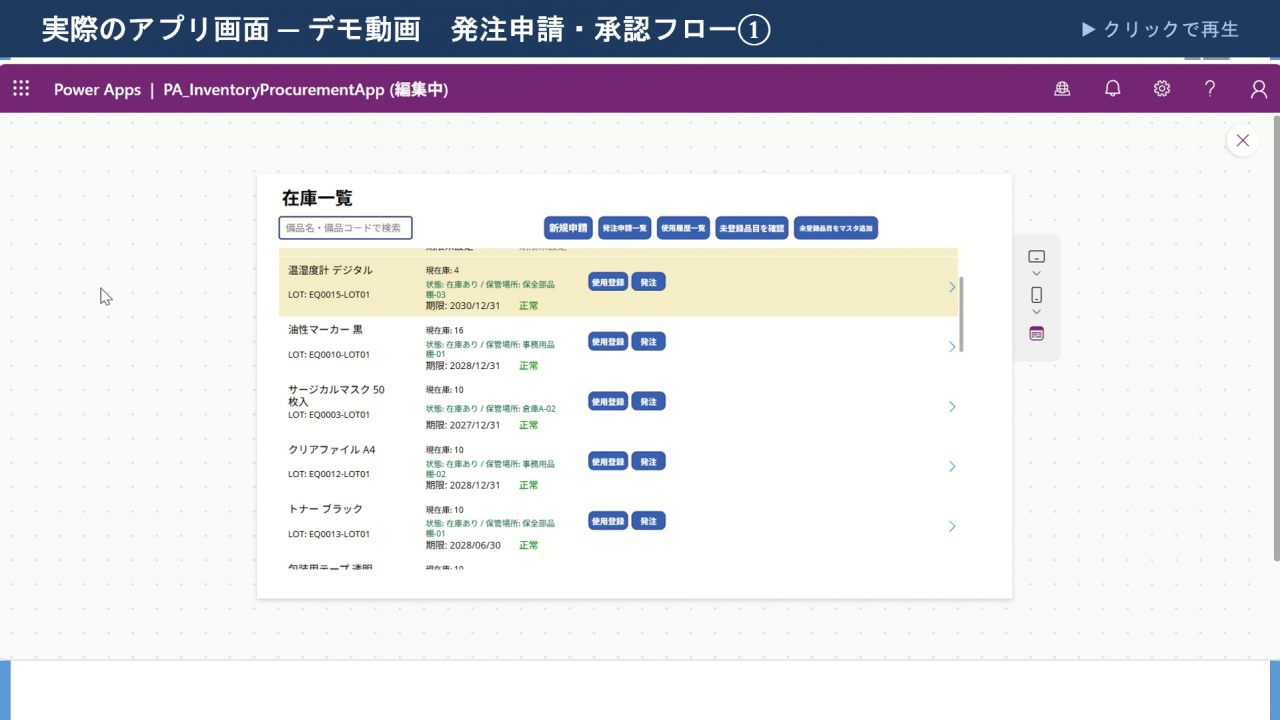Click 発注 for トナー ブラック

pos(648,521)
